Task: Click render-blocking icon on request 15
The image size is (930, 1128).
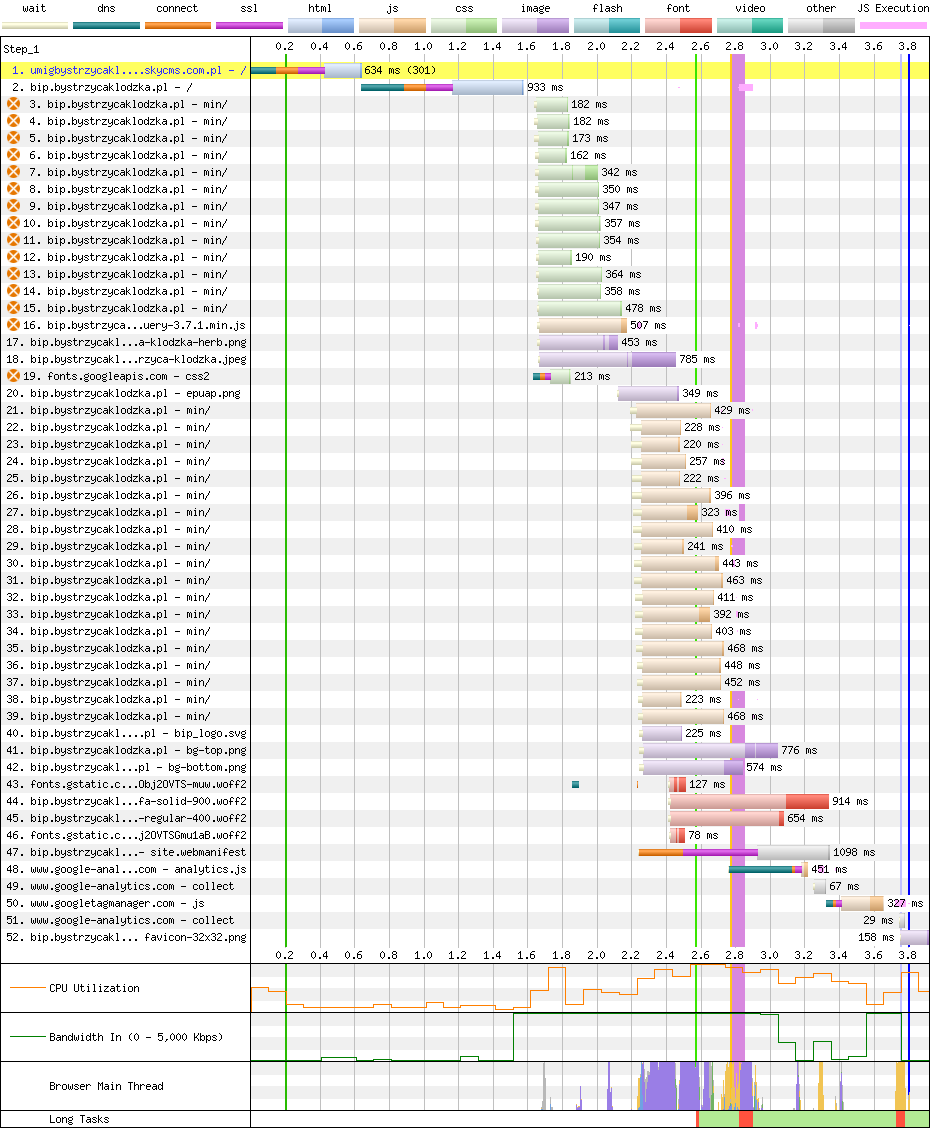Action: (x=13, y=308)
